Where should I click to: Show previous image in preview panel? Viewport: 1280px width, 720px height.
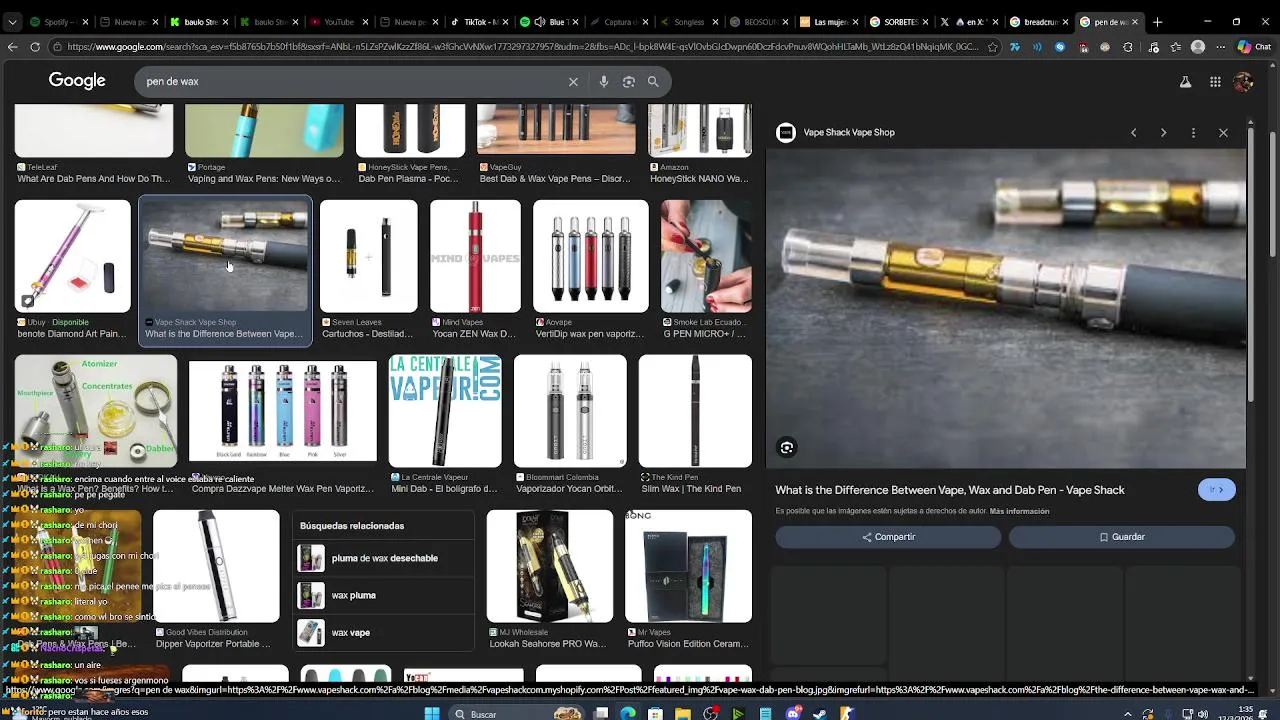[x=1133, y=132]
